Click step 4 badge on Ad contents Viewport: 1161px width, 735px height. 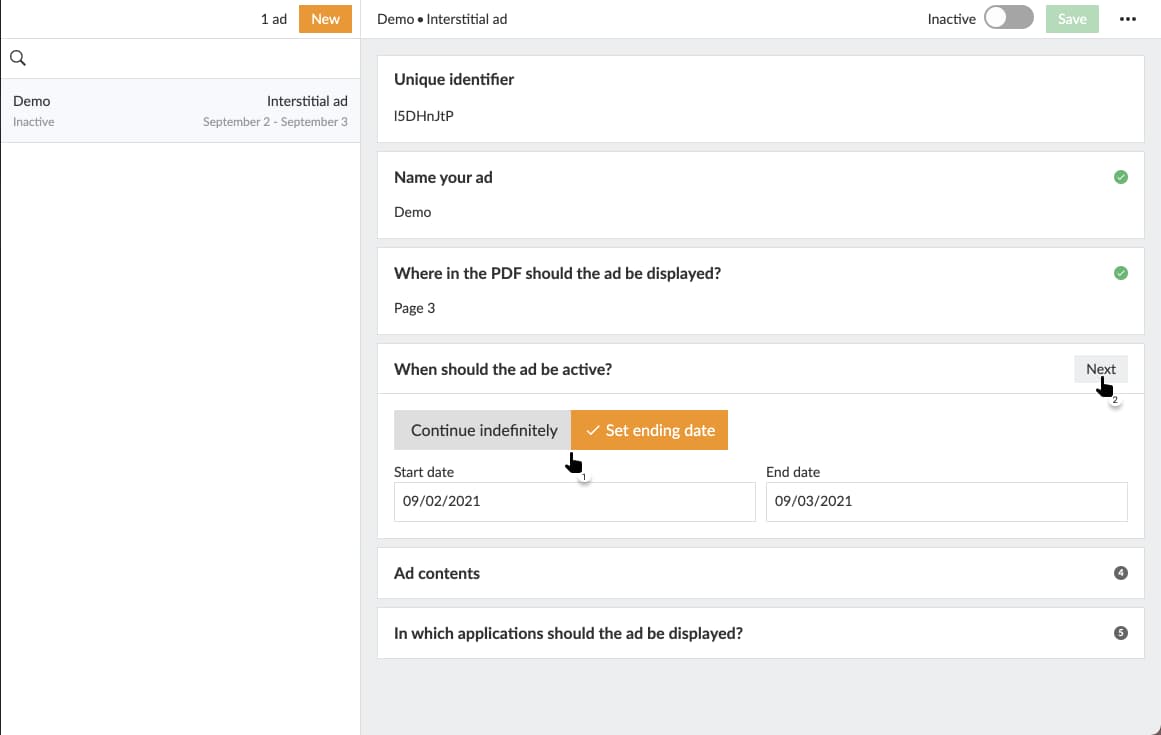pyautogui.click(x=1120, y=573)
